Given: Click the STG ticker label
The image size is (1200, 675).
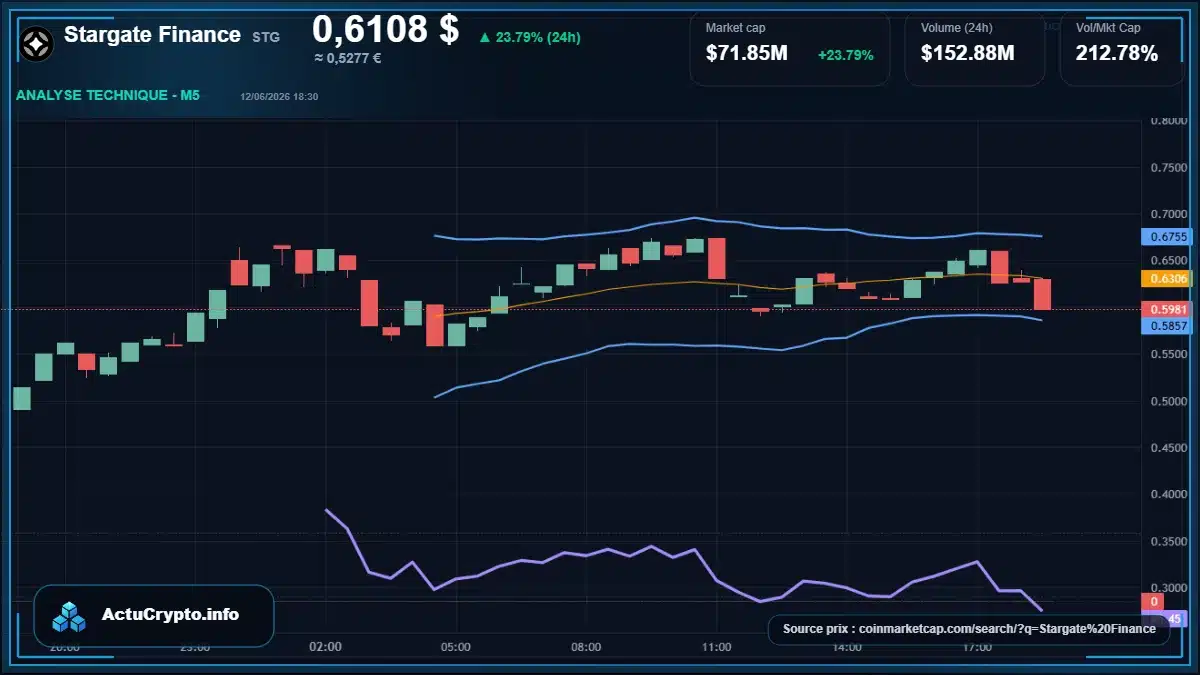Looking at the screenshot, I should pyautogui.click(x=266, y=37).
